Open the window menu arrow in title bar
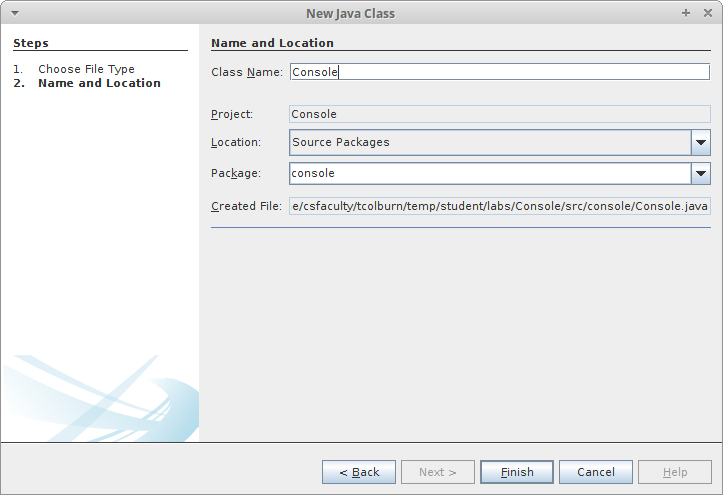 coord(14,13)
